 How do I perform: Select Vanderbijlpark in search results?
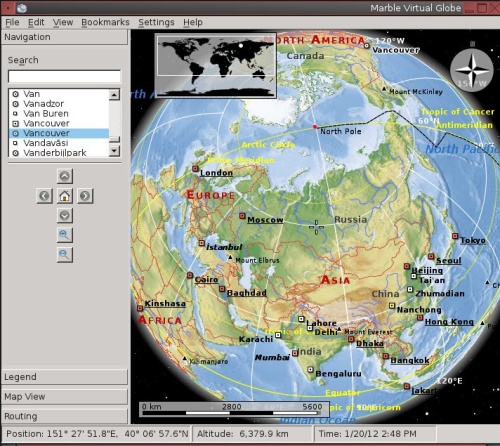point(59,153)
